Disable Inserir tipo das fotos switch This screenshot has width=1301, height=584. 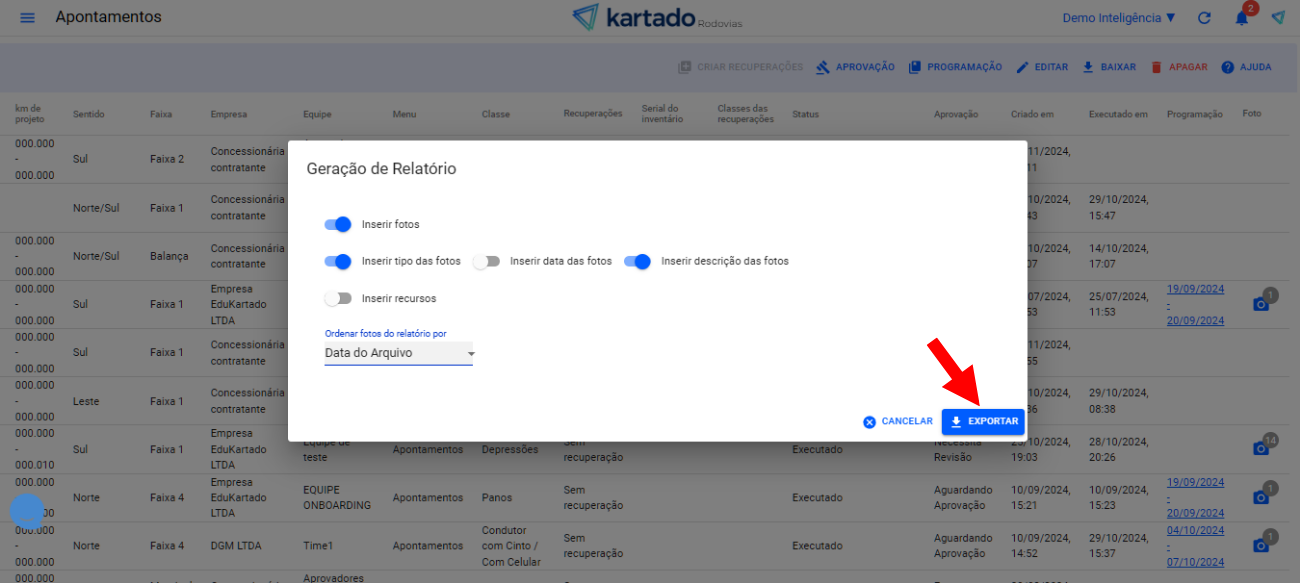(x=338, y=262)
